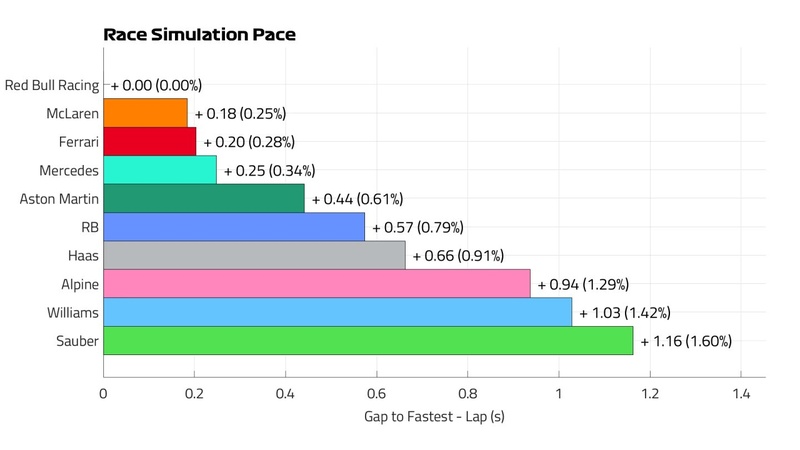The image size is (800, 450).
Task: Click the Race Simulation Pace title
Action: [199, 35]
